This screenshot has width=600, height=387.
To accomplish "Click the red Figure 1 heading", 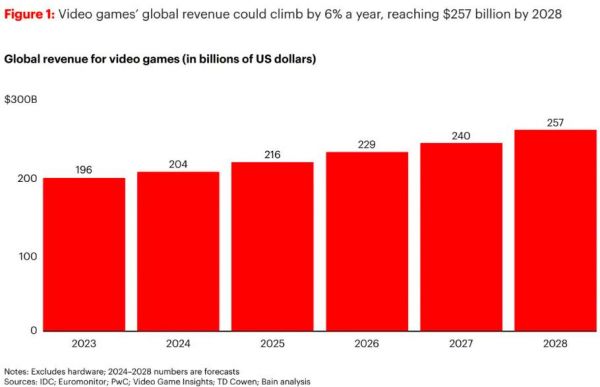I will (29, 15).
